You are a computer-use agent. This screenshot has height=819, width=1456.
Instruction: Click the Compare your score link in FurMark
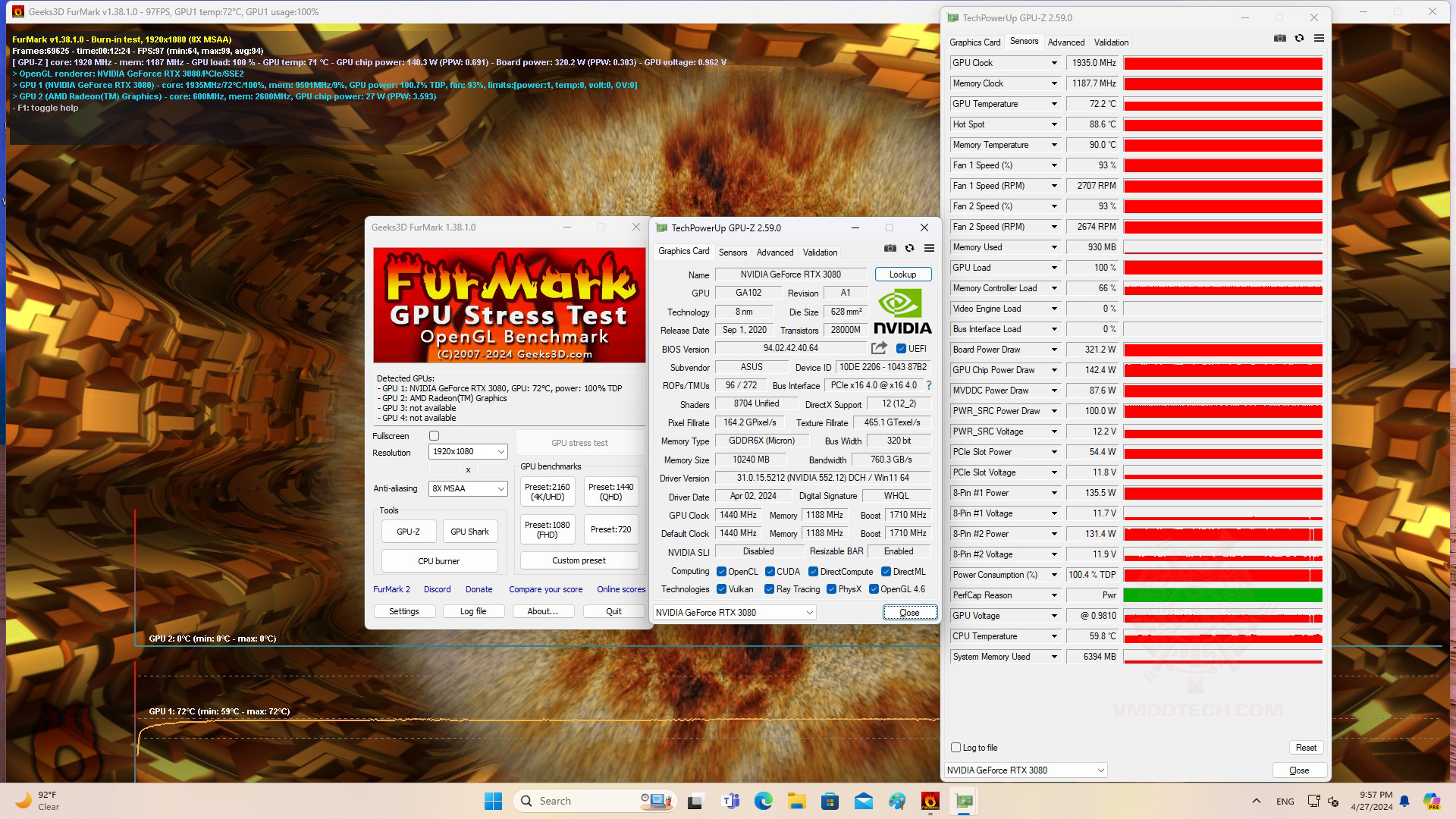(545, 589)
